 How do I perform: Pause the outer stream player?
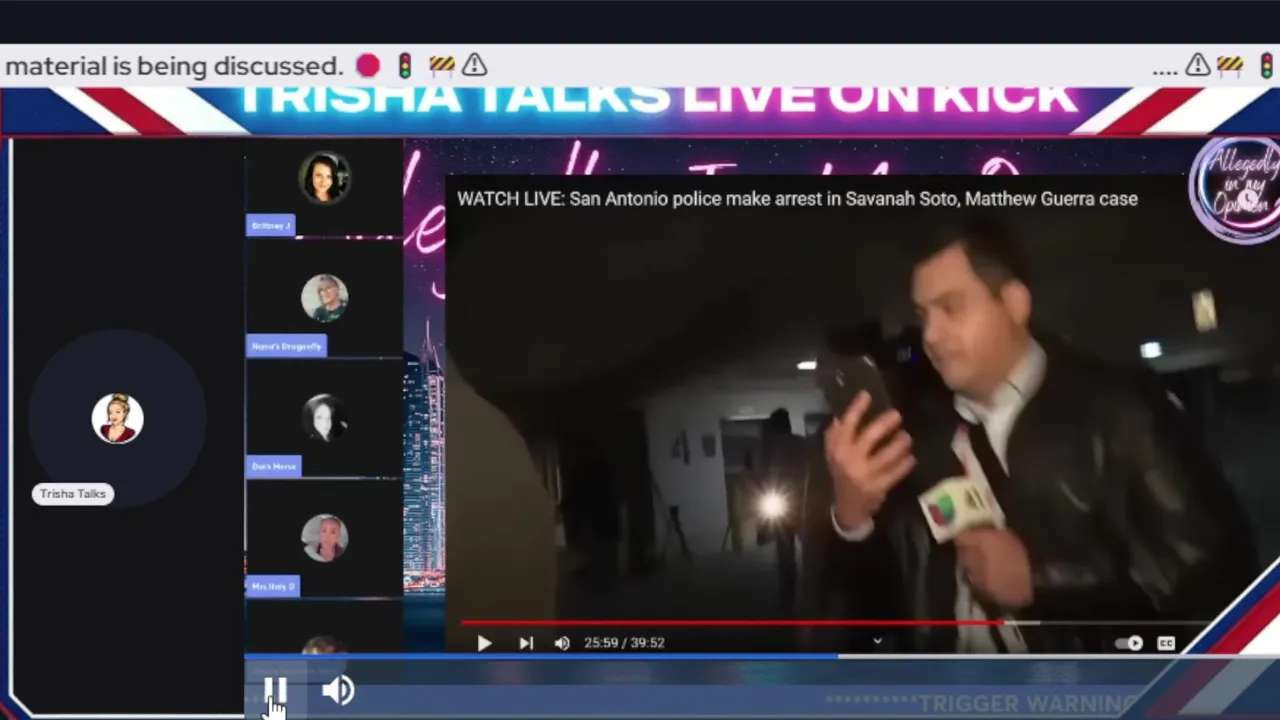(x=276, y=690)
